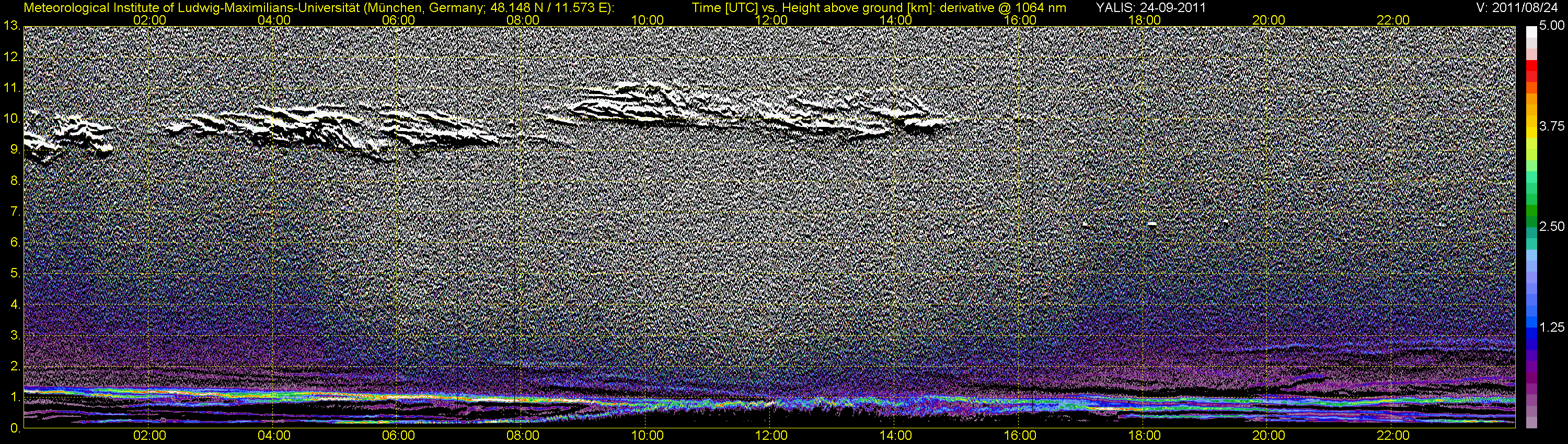Click the Meteorological Institute Ludwig-Maximilians-Universität title text
Screen dimensions: 1568x444
318,8
